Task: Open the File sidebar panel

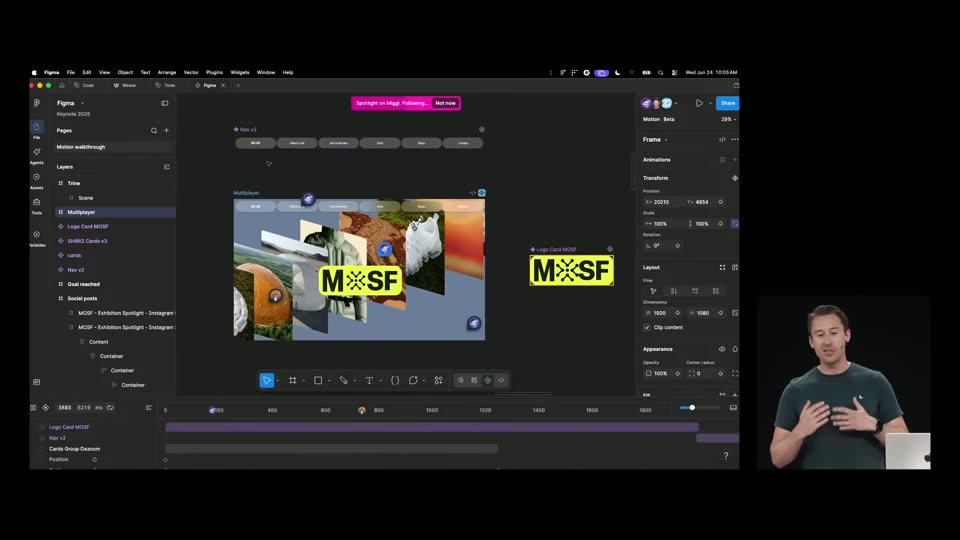Action: pos(37,129)
